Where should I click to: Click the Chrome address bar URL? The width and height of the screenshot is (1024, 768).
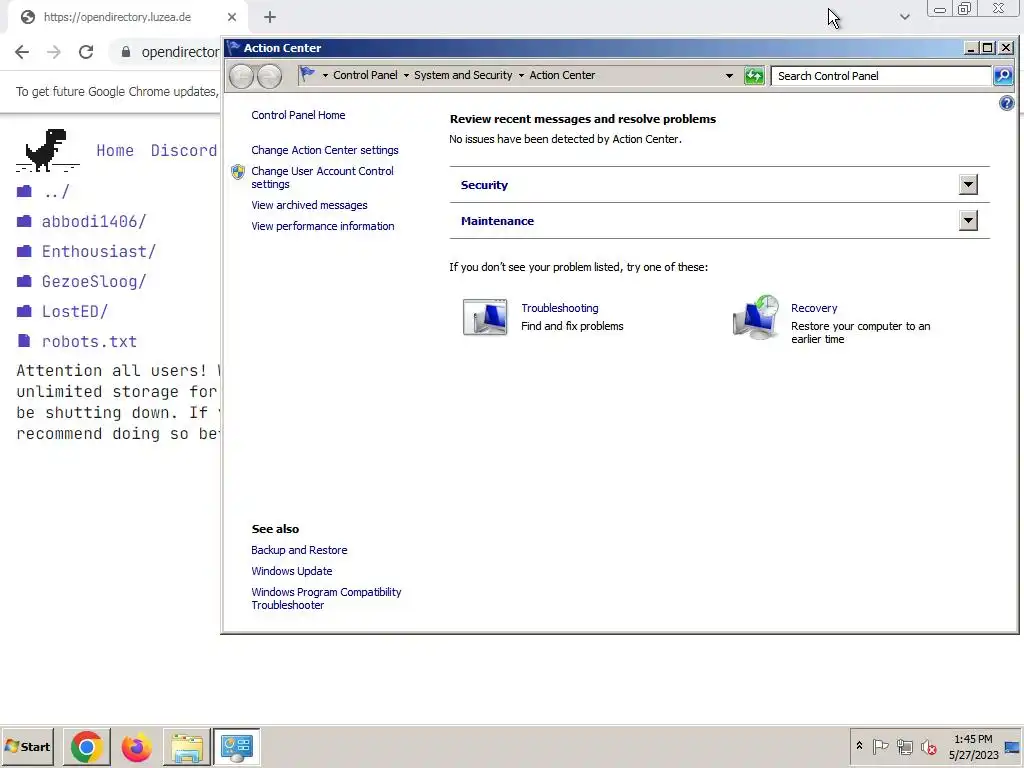[x=180, y=52]
